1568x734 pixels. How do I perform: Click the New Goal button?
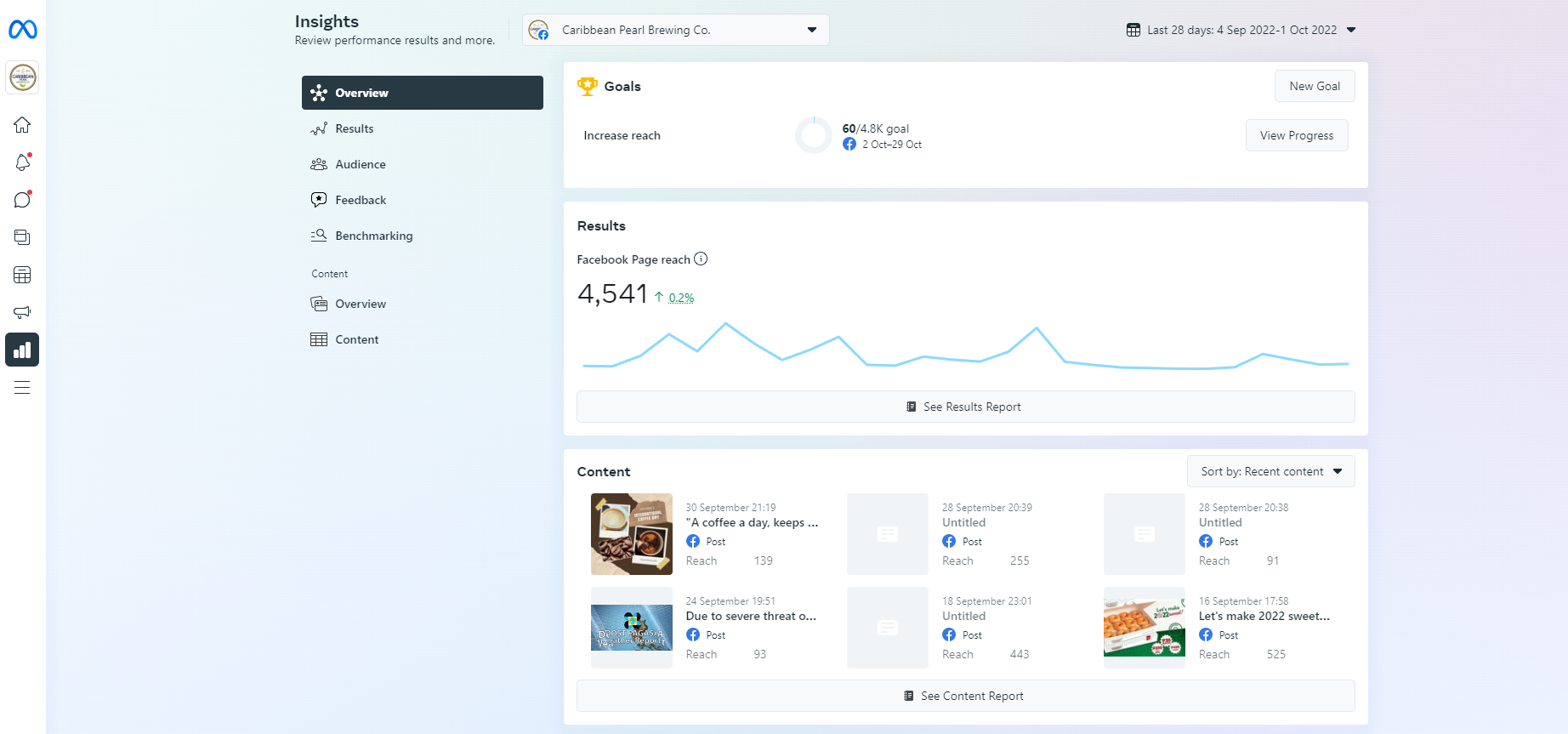(x=1315, y=86)
